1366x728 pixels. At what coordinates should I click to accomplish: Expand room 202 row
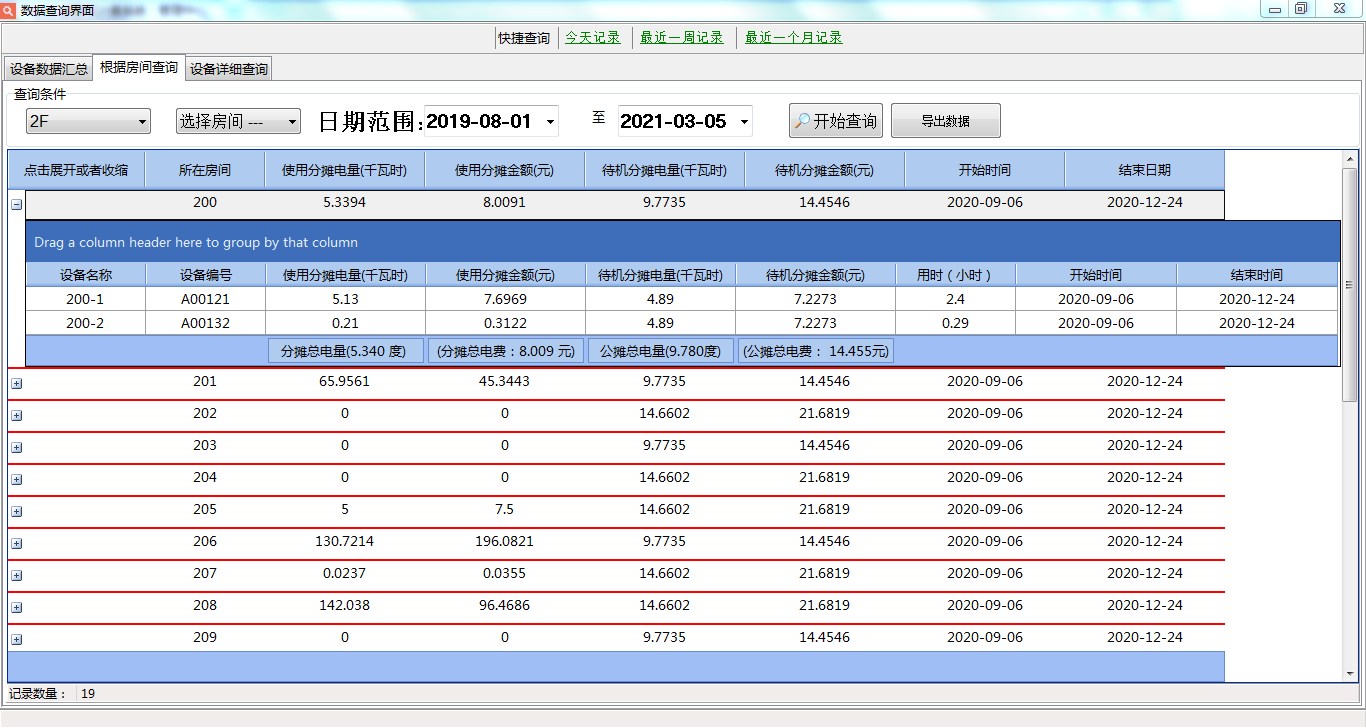coord(16,415)
